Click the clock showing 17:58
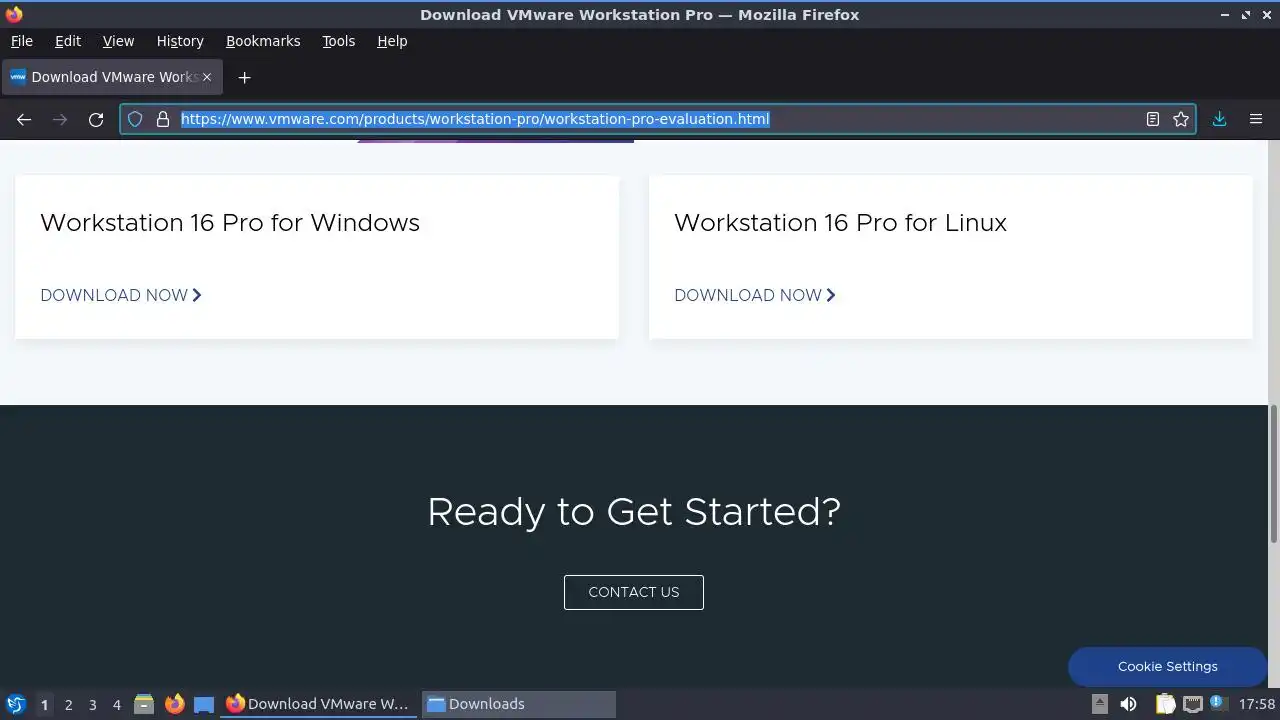This screenshot has height=720, width=1280. [1257, 704]
